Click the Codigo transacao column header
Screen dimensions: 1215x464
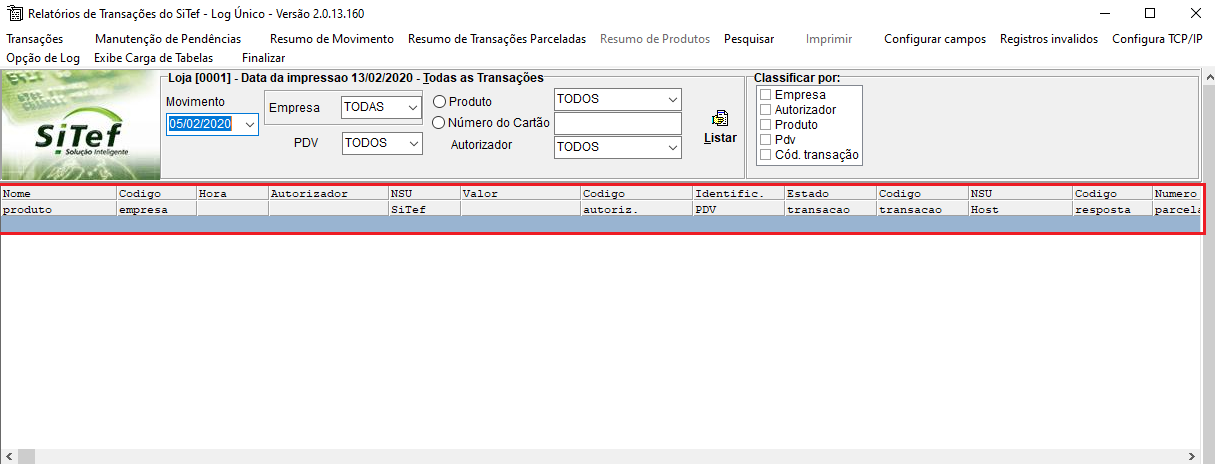[923, 202]
